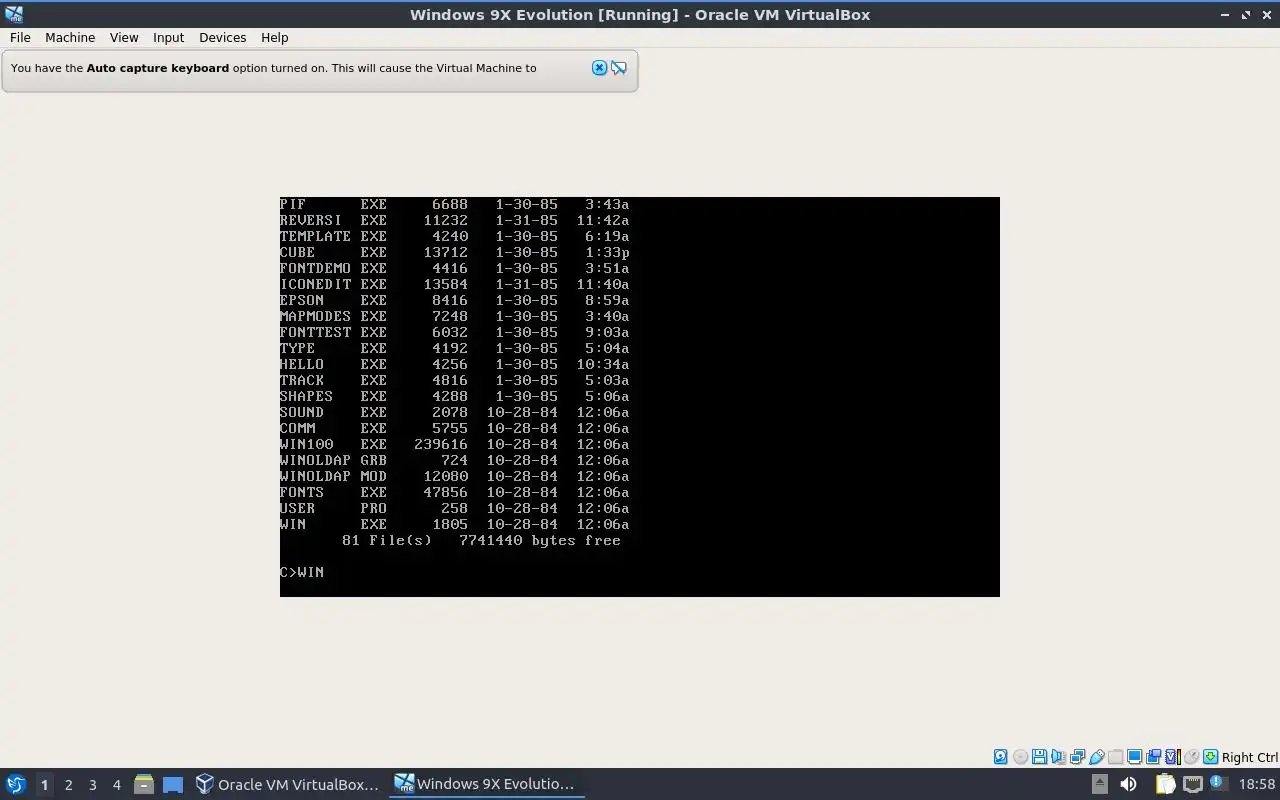The height and width of the screenshot is (800, 1280).
Task: Click the keyboard capture green arrow icon
Action: click(x=1210, y=757)
